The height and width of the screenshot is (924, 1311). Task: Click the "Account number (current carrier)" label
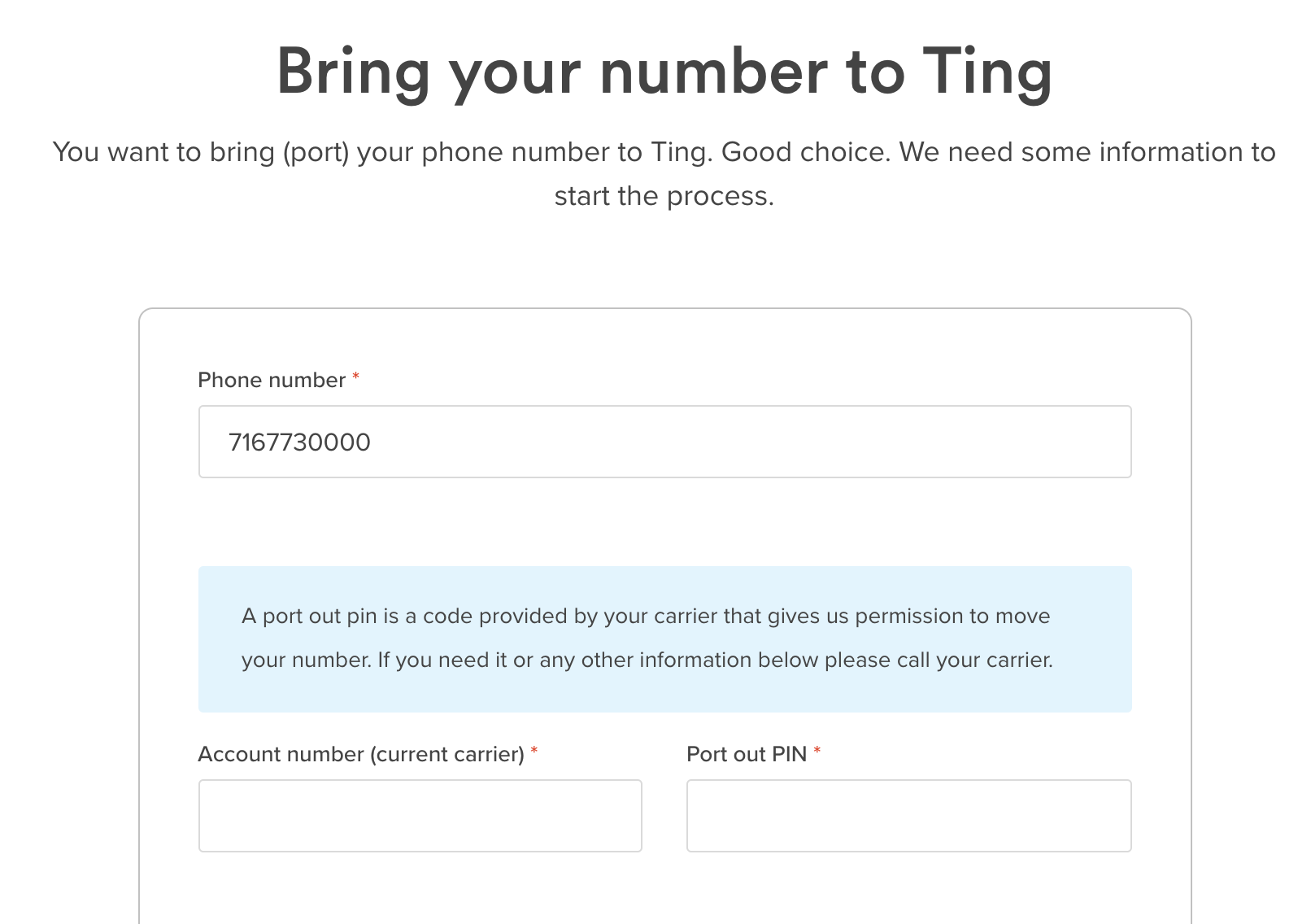click(361, 754)
